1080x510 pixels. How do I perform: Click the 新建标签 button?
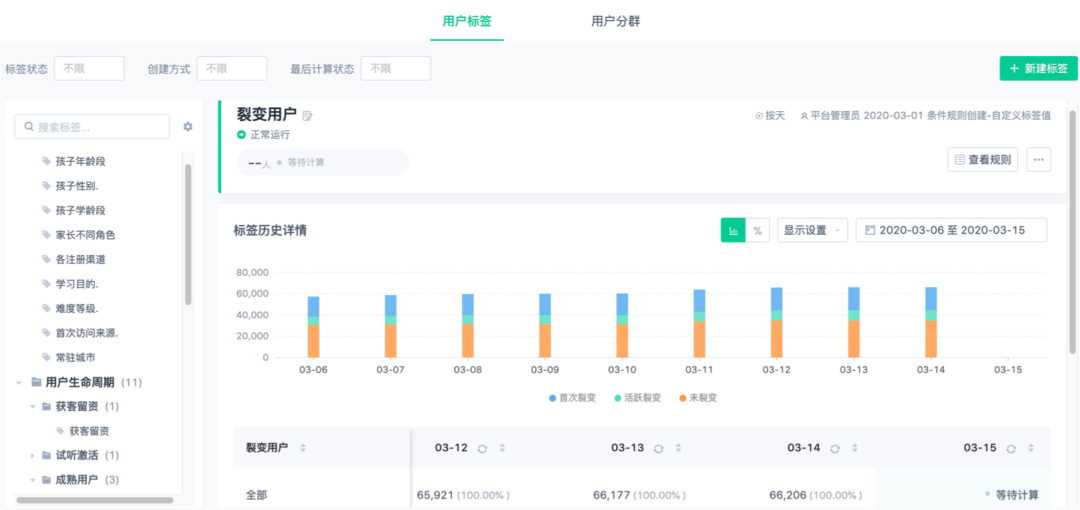1038,68
